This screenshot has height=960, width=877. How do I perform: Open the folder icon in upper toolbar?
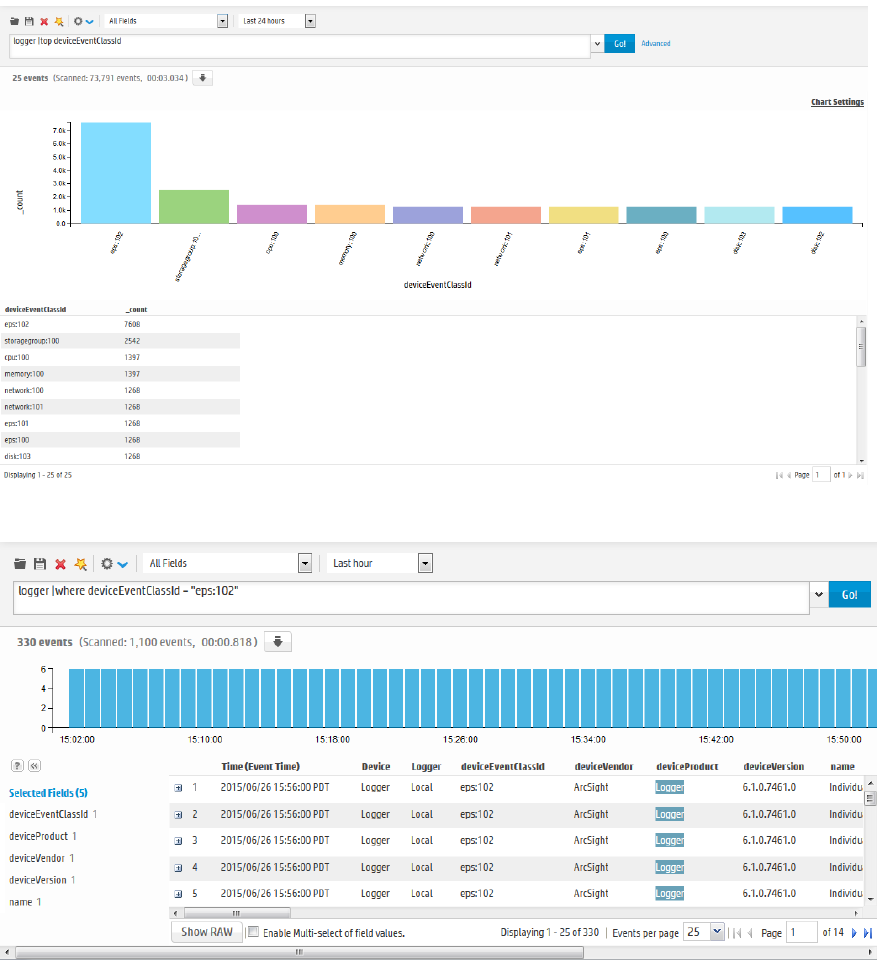point(15,21)
